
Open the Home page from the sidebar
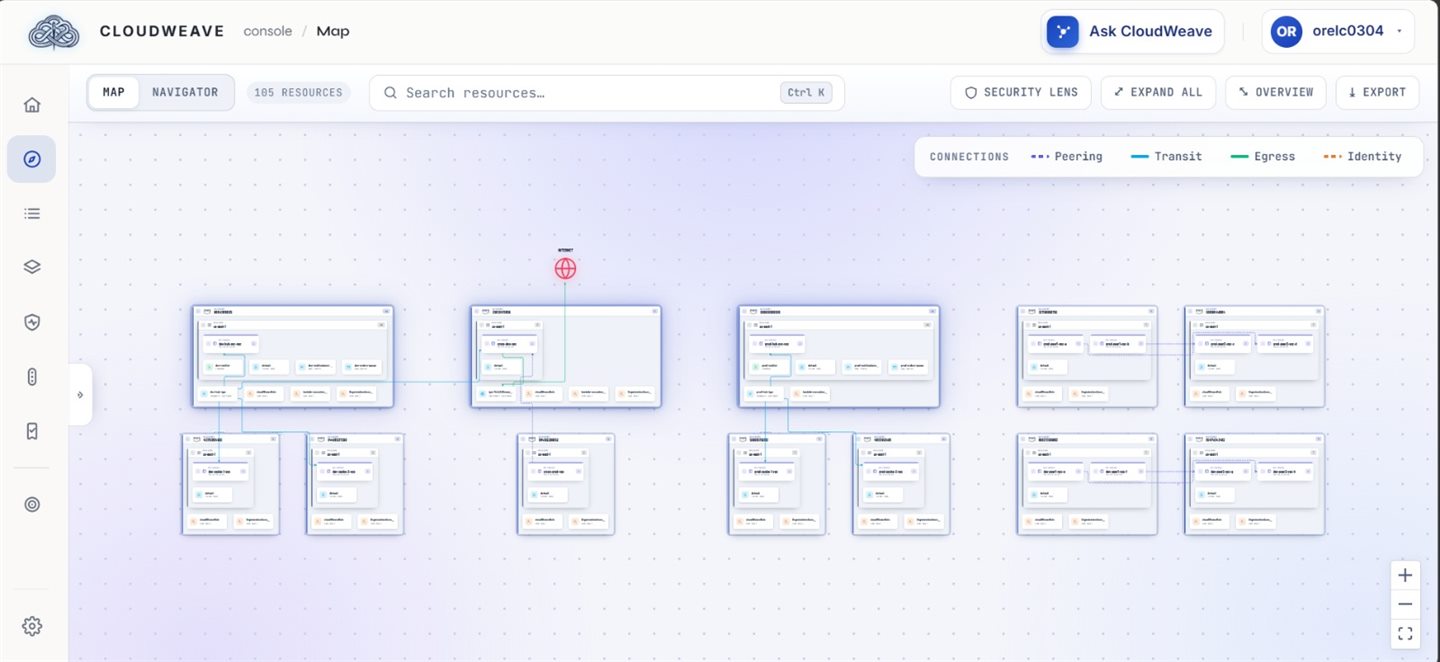[x=32, y=105]
